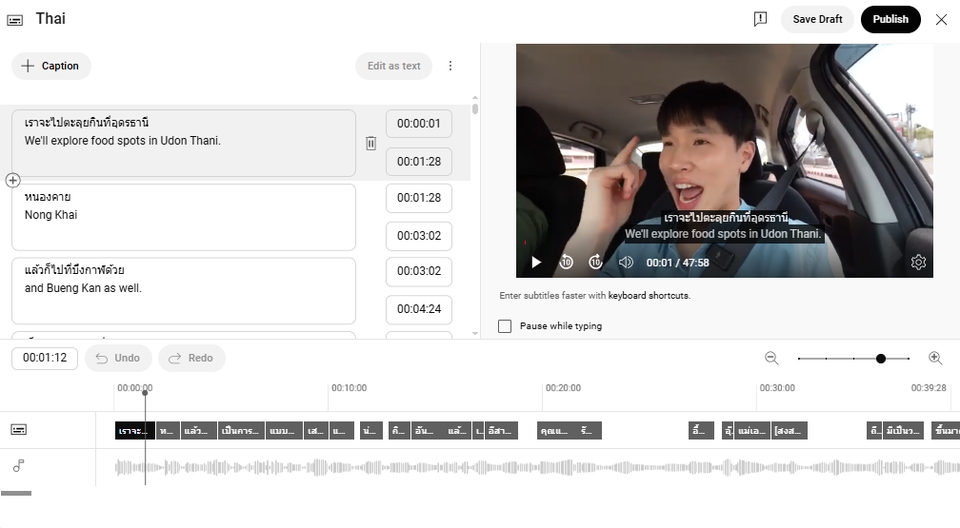The height and width of the screenshot is (528, 960).
Task: Play the video preview
Action: click(x=536, y=262)
